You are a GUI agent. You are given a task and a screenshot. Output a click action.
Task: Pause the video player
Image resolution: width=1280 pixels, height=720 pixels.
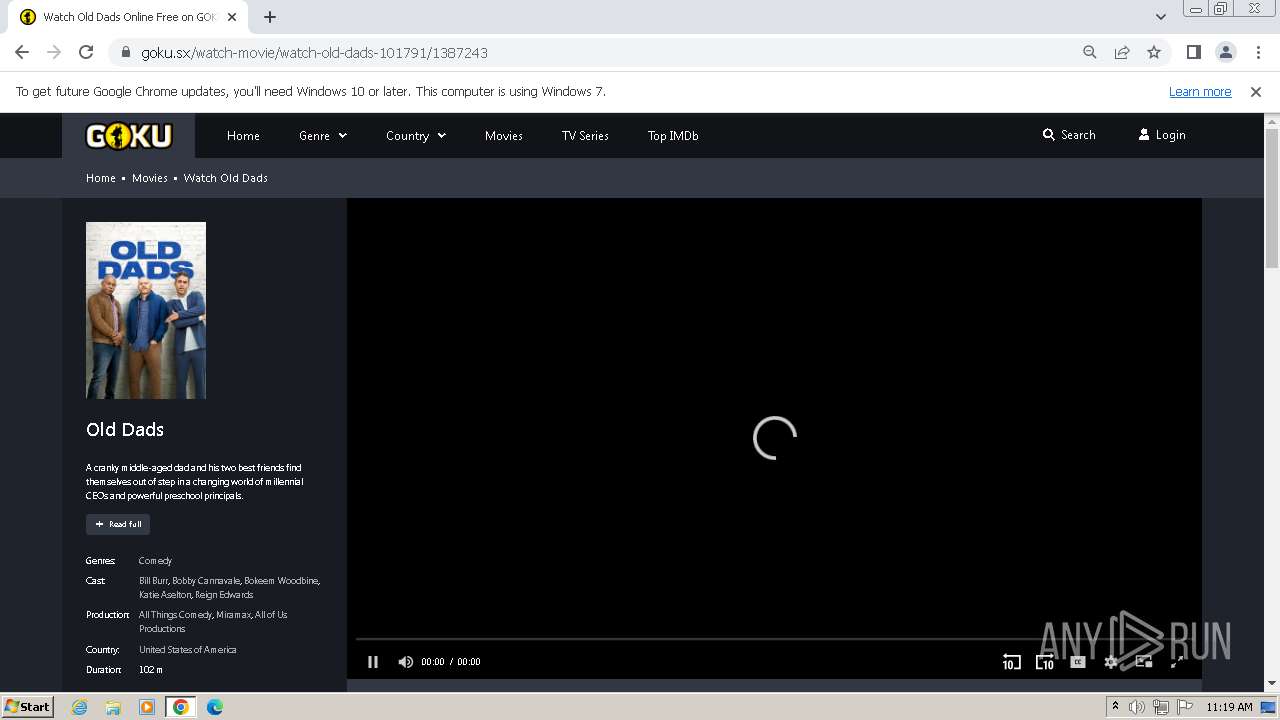(373, 662)
